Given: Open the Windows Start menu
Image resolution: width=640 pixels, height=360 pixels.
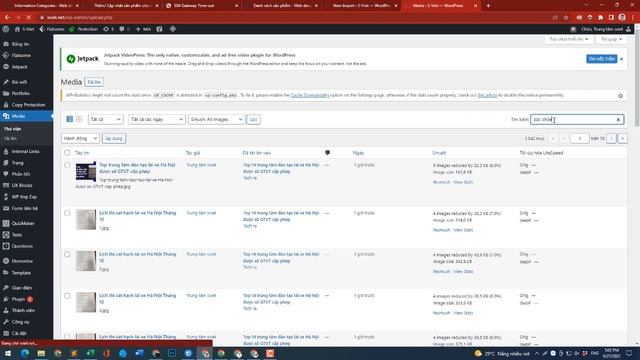Looking at the screenshot, I should (8, 353).
